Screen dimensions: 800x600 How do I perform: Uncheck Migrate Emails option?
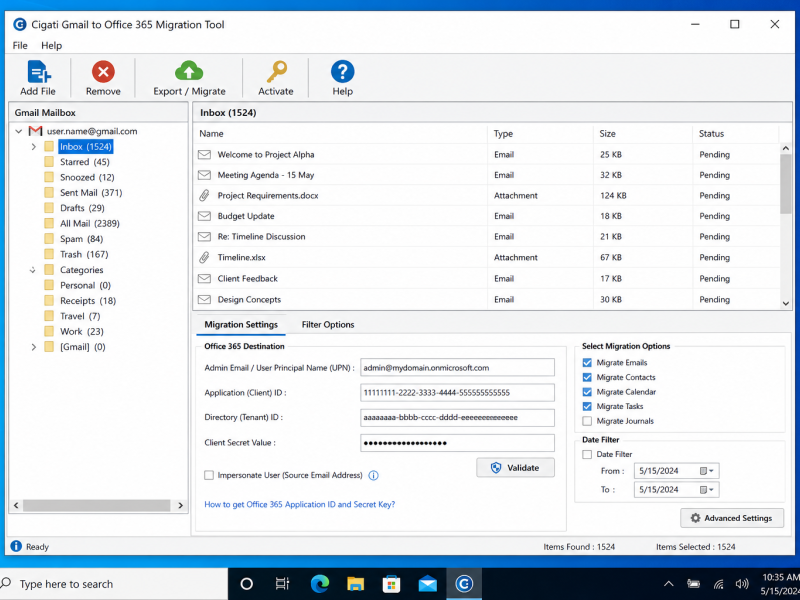(587, 362)
